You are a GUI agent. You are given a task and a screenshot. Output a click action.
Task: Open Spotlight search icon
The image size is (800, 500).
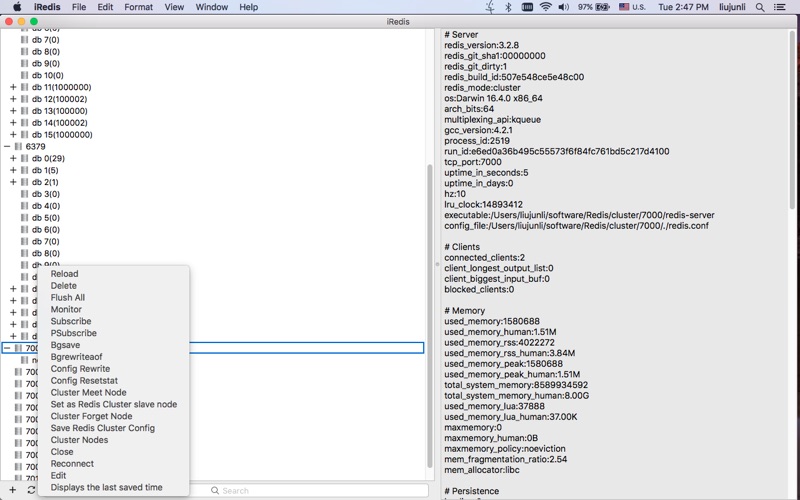pos(760,7)
